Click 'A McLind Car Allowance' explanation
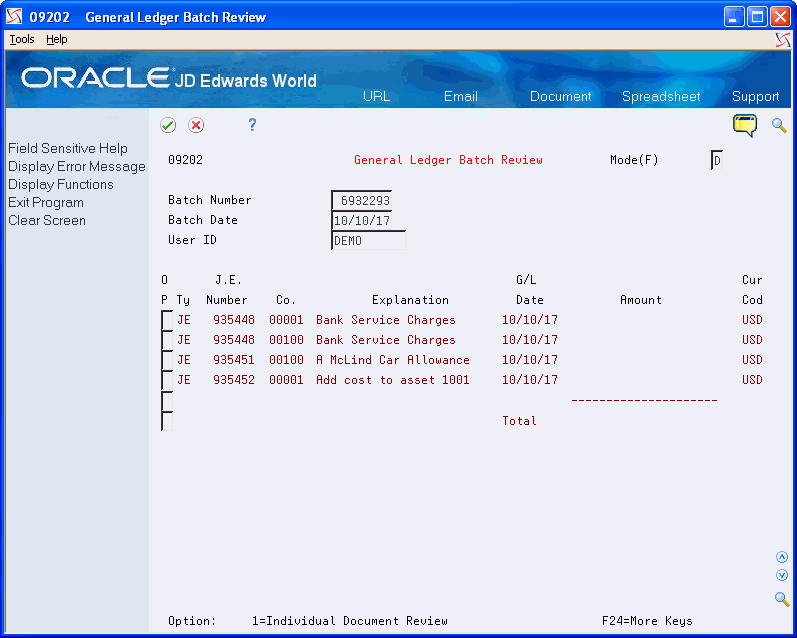The width and height of the screenshot is (797, 638). 392,360
